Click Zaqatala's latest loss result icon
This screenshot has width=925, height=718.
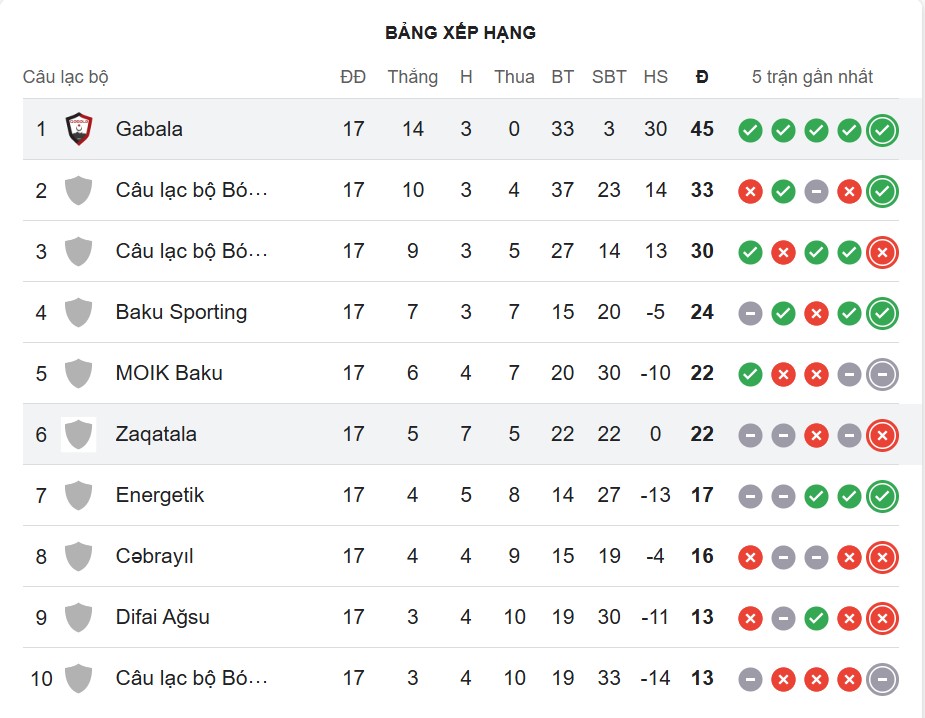(882, 435)
